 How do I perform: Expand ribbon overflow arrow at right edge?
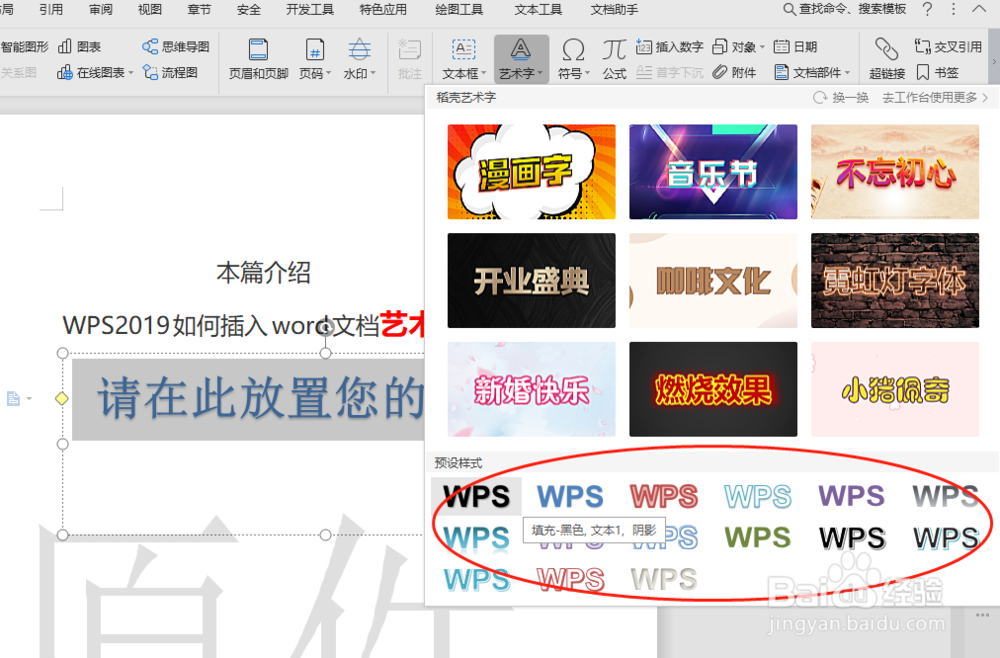pos(994,61)
